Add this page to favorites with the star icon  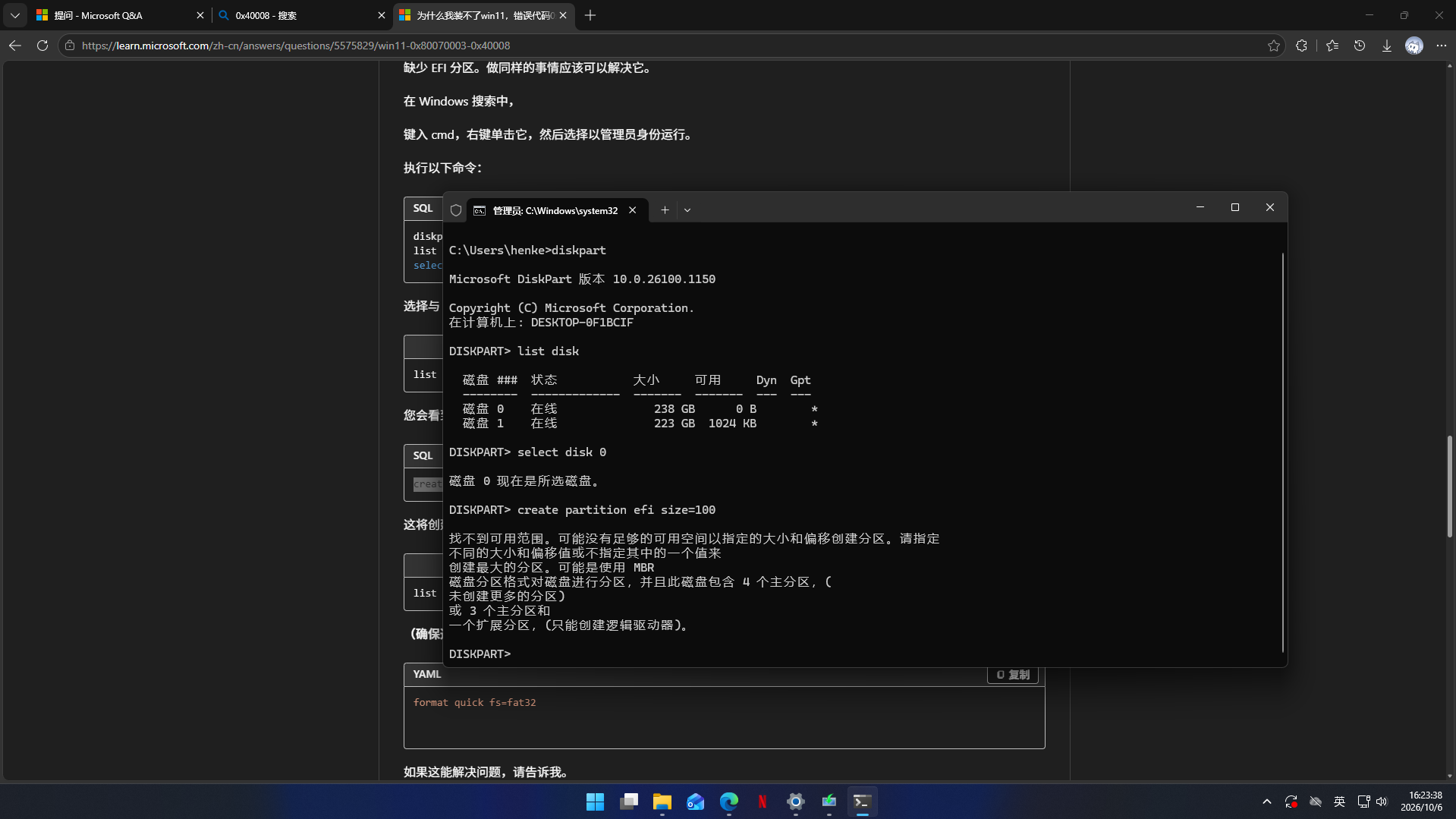(1274, 46)
